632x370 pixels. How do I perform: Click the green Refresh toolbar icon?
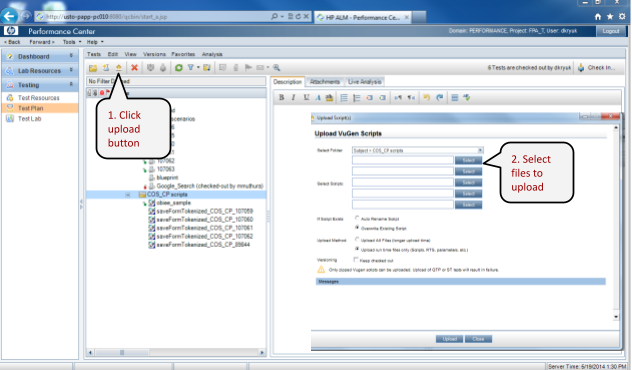coord(179,67)
